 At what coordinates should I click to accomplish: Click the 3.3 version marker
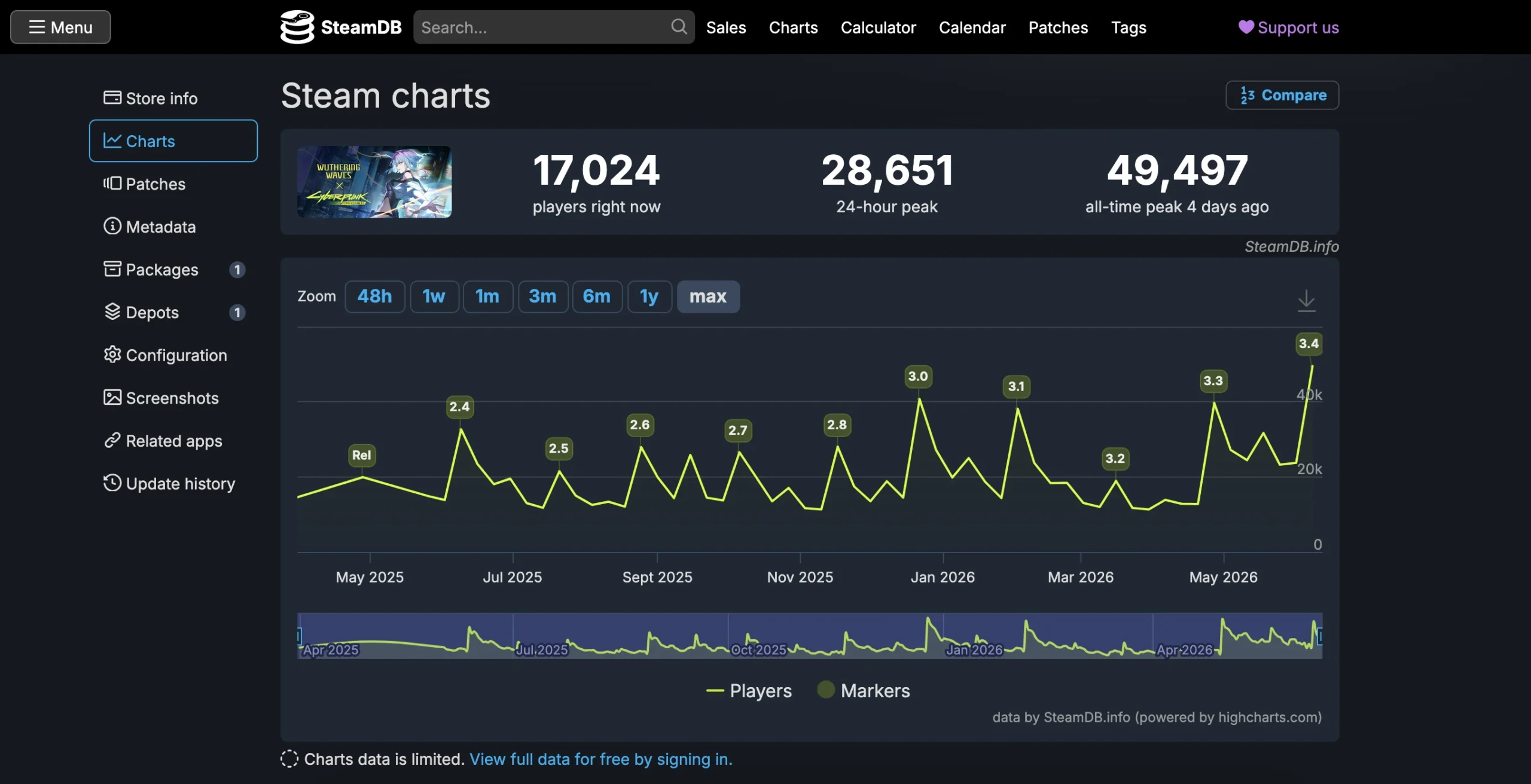coord(1213,381)
